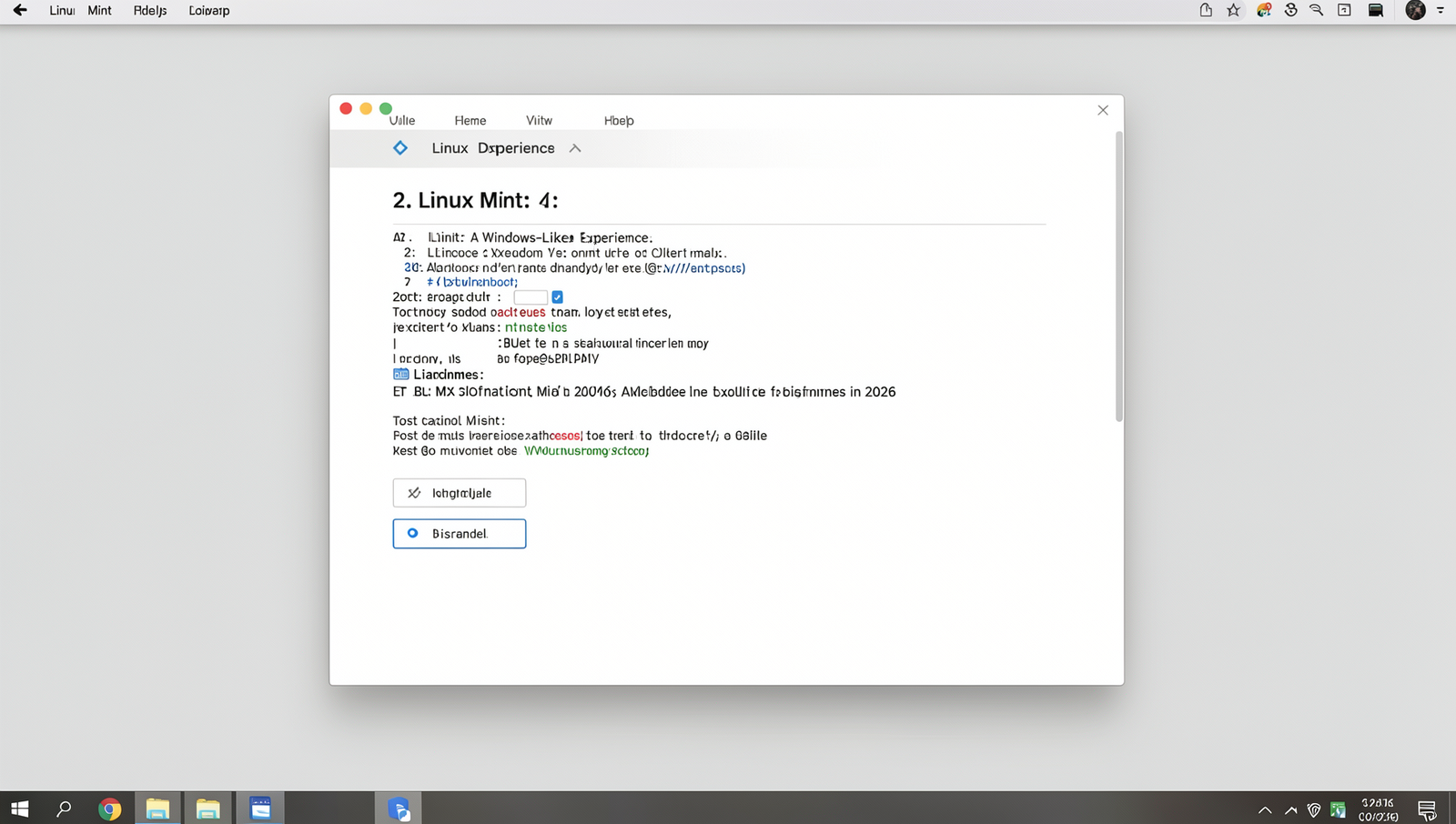
Task: Click the small input box in the 2oct row
Action: 531,297
